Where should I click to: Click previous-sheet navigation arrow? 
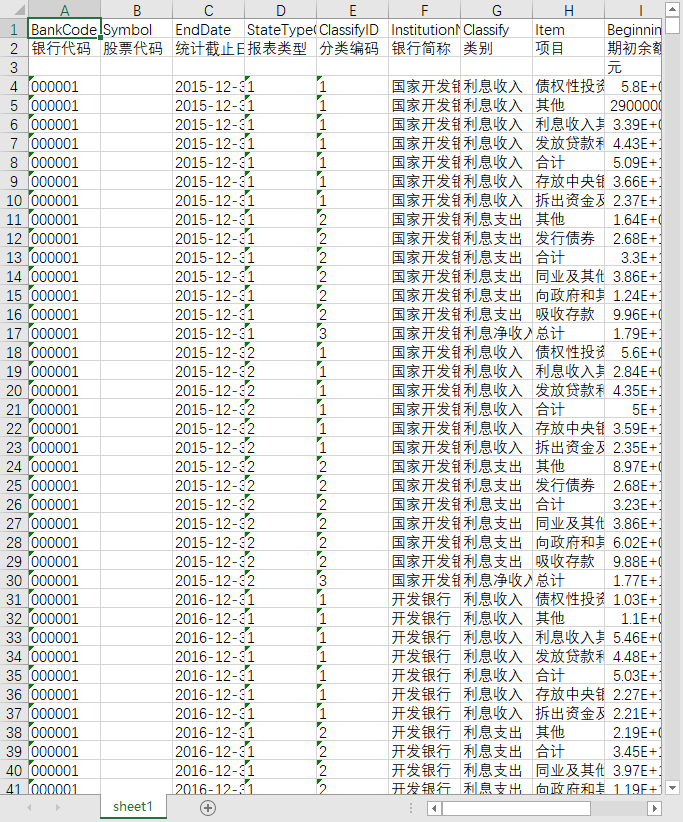pyautogui.click(x=29, y=808)
